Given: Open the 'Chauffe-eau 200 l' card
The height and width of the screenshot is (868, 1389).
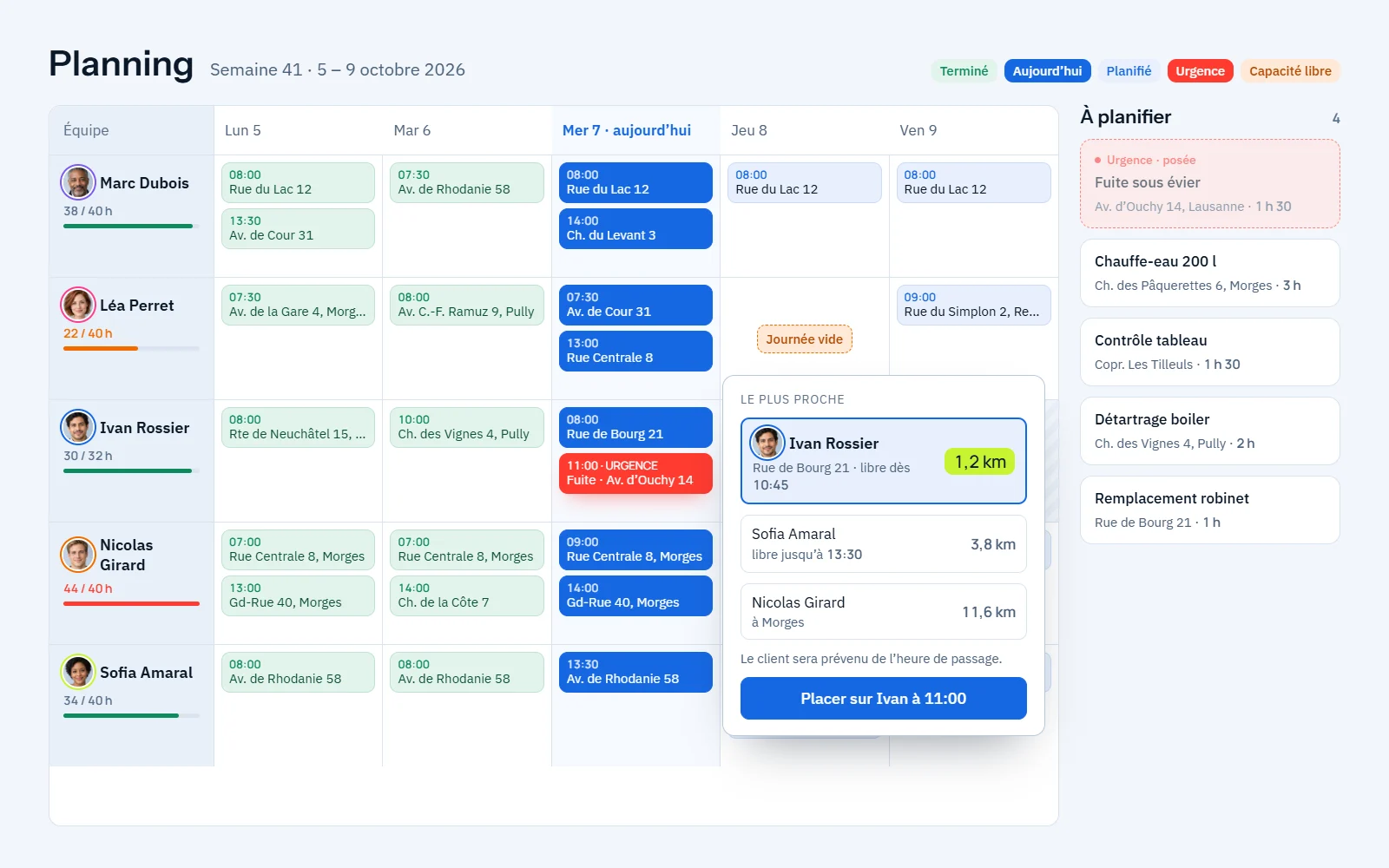Looking at the screenshot, I should tap(1210, 273).
